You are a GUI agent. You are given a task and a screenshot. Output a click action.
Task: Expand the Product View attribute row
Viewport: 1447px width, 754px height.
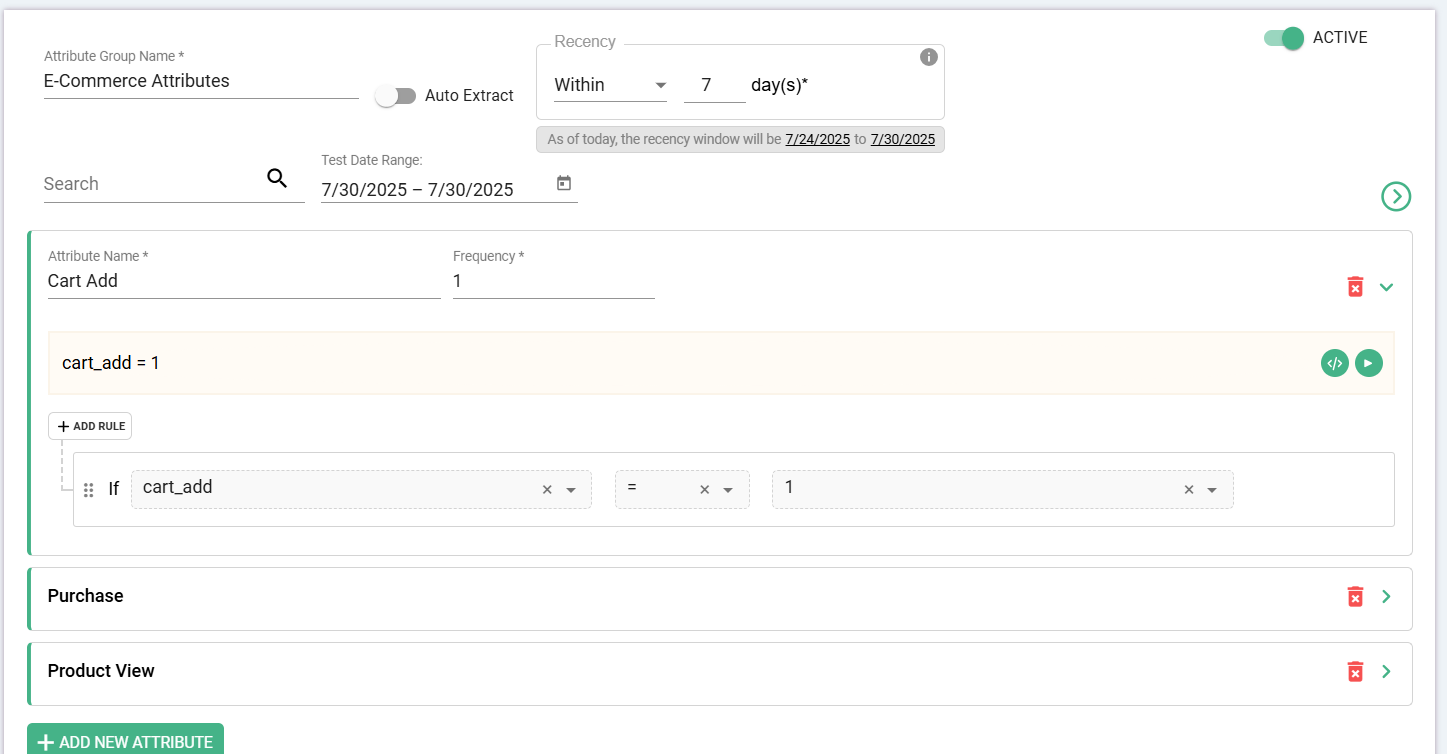(1386, 671)
